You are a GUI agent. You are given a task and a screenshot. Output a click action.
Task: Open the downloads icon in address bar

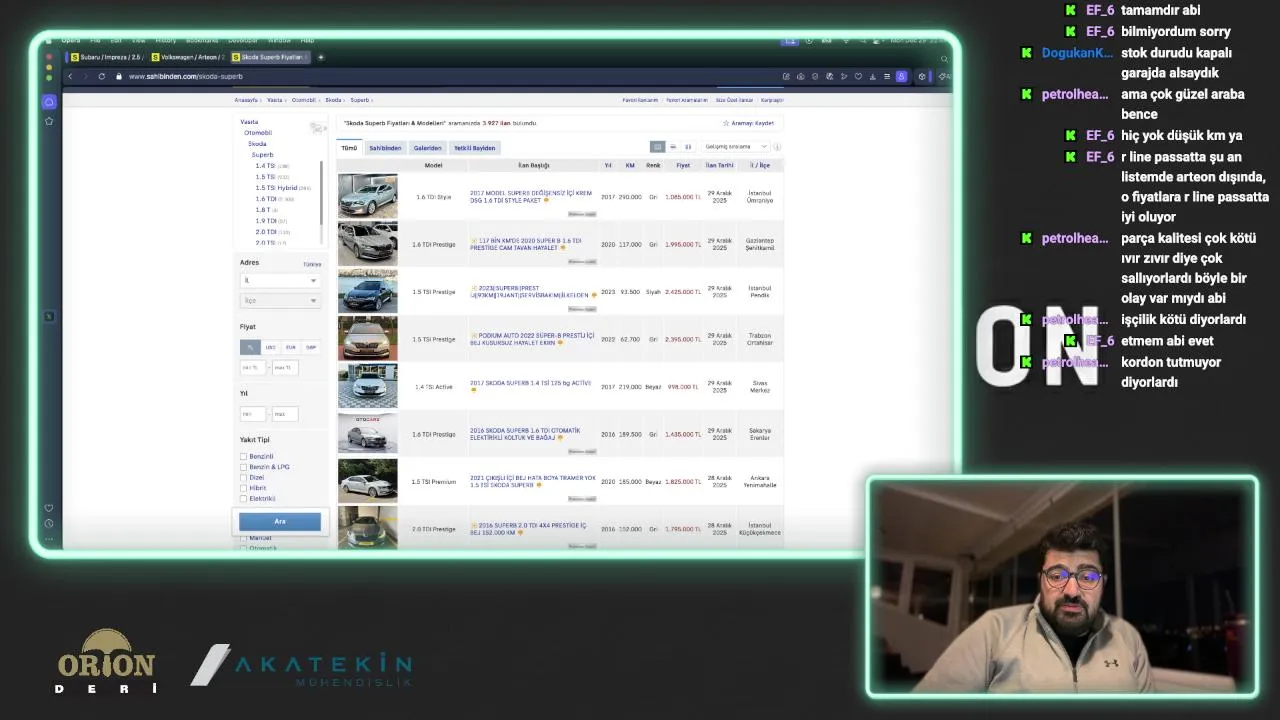point(873,76)
